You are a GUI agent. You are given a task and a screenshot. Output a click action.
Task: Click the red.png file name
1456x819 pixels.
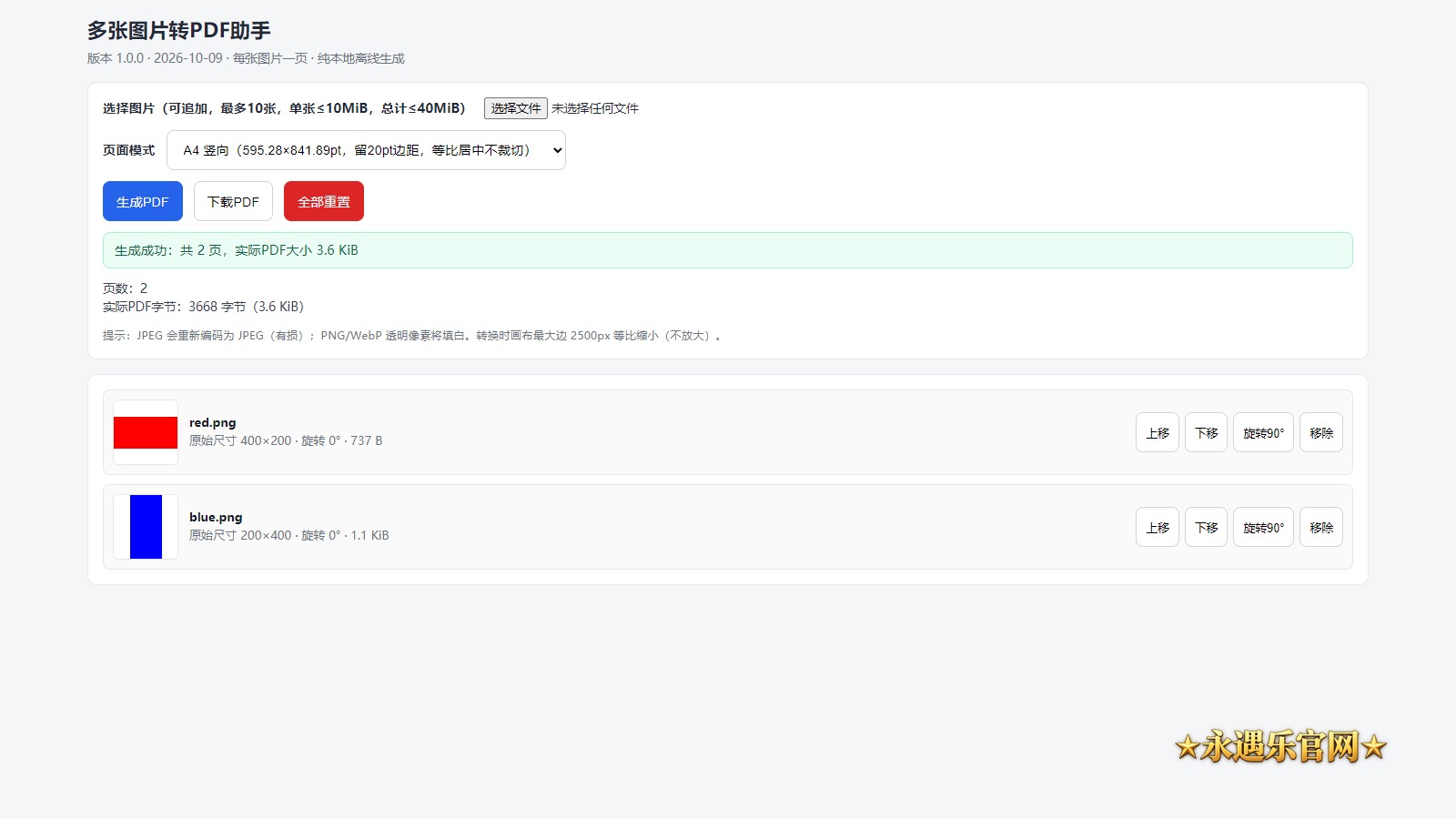[213, 422]
